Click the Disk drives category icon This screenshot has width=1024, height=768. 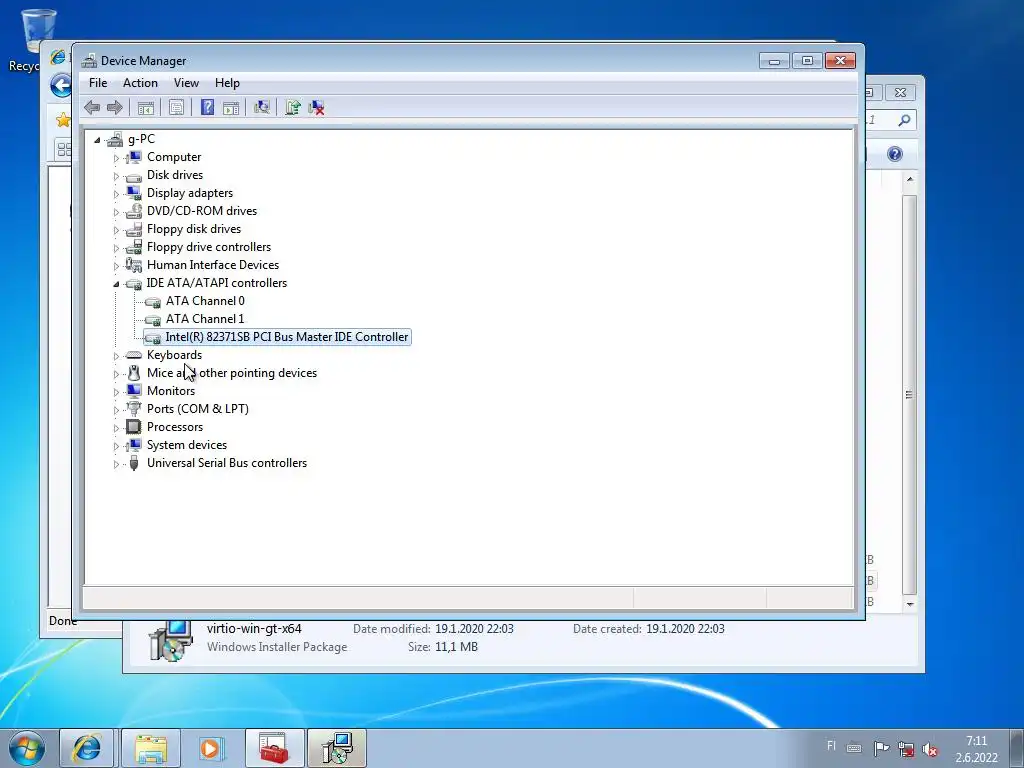coord(133,176)
